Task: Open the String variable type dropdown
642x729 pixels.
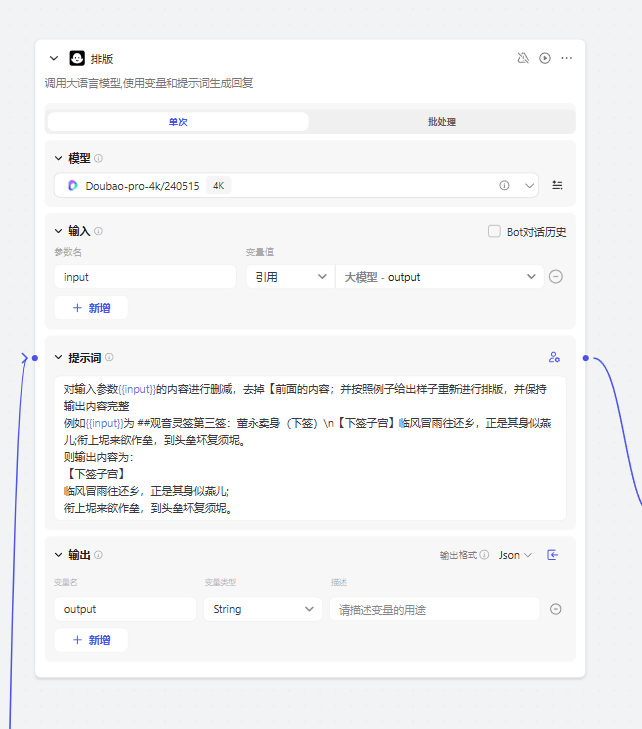Action: [x=263, y=609]
